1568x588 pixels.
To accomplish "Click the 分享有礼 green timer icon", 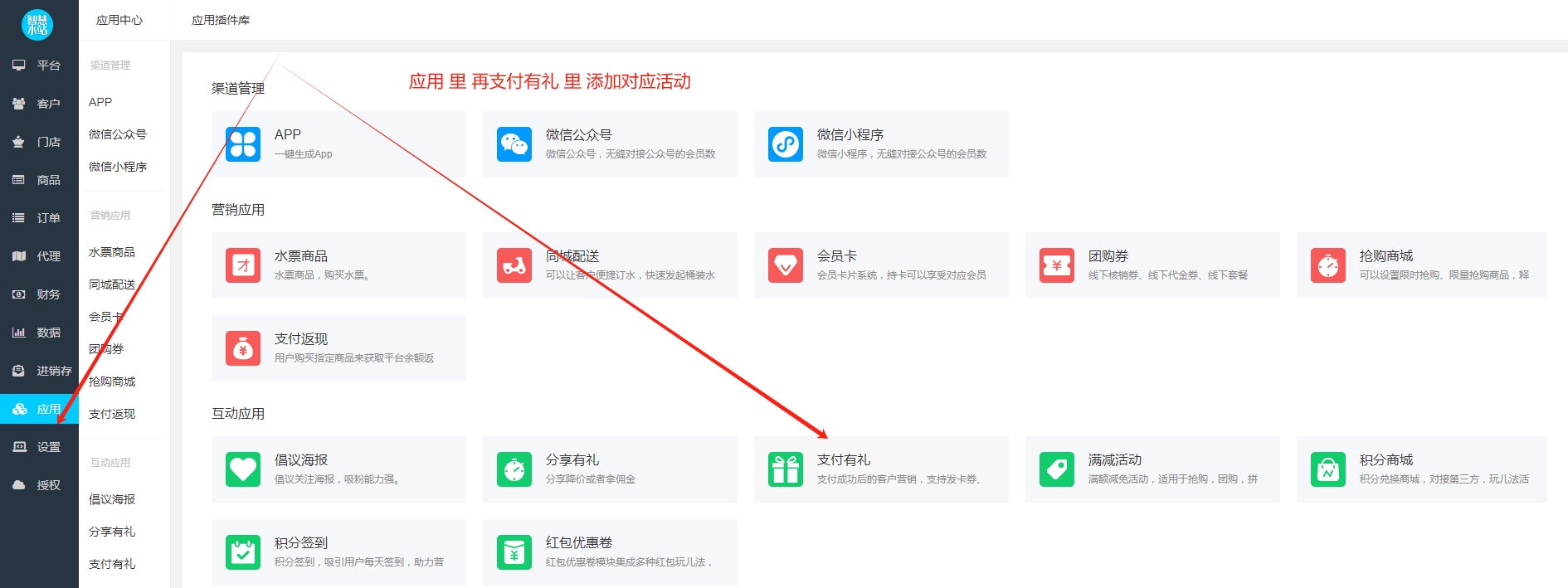I will [x=514, y=469].
